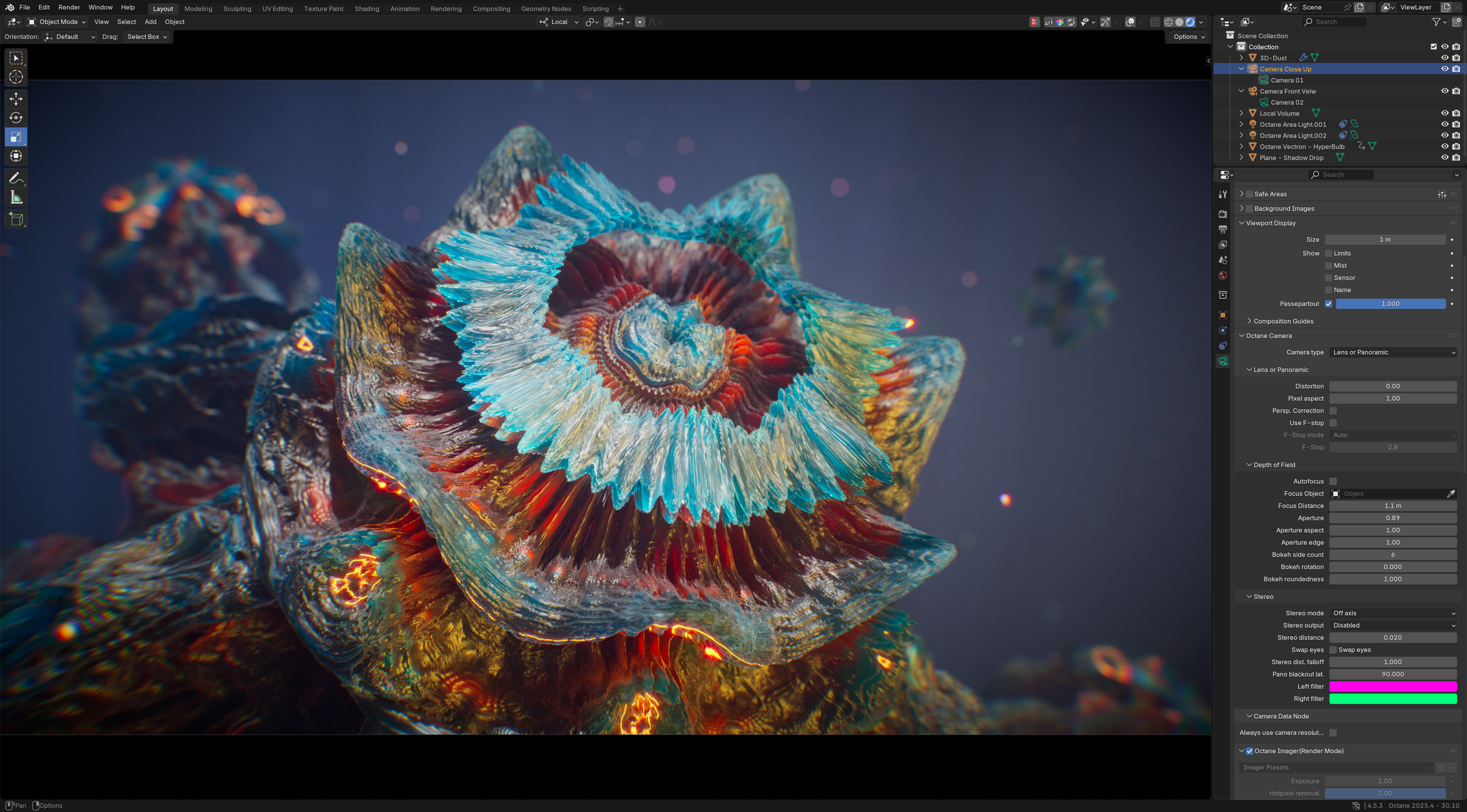Activate the Annotate pencil tool

coord(16,178)
